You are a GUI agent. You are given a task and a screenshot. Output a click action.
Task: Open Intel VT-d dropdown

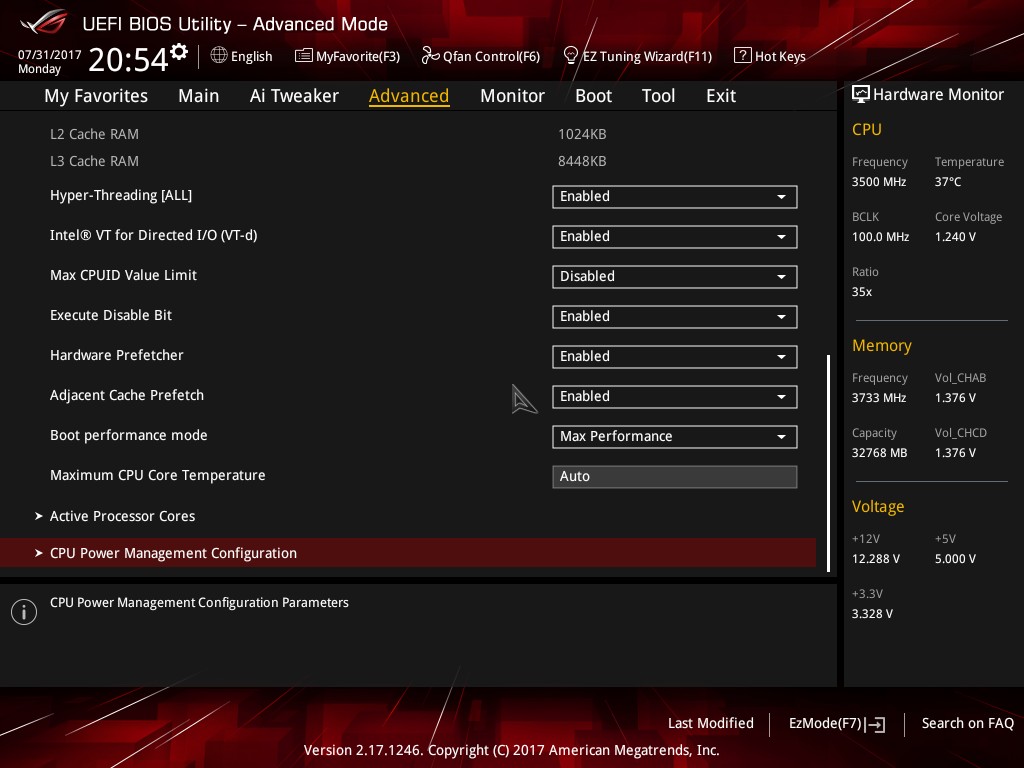coord(675,236)
